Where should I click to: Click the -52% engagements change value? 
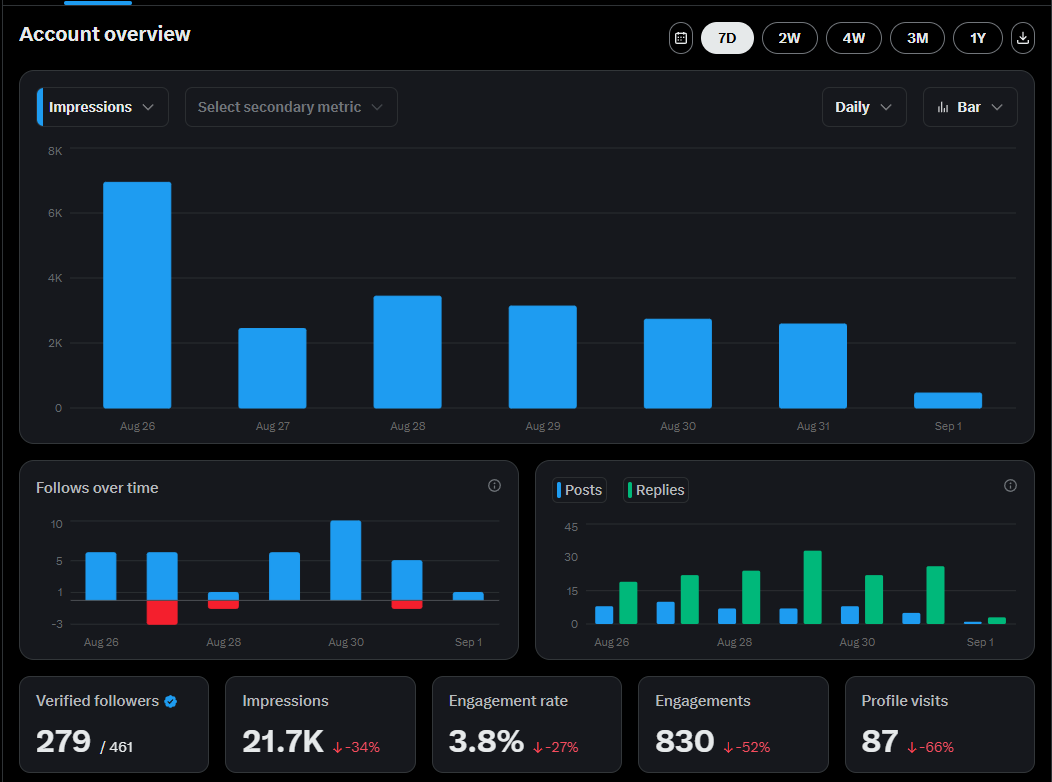point(747,747)
